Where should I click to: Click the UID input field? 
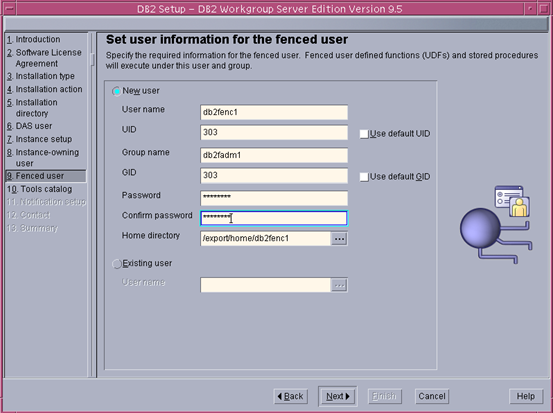(x=274, y=133)
